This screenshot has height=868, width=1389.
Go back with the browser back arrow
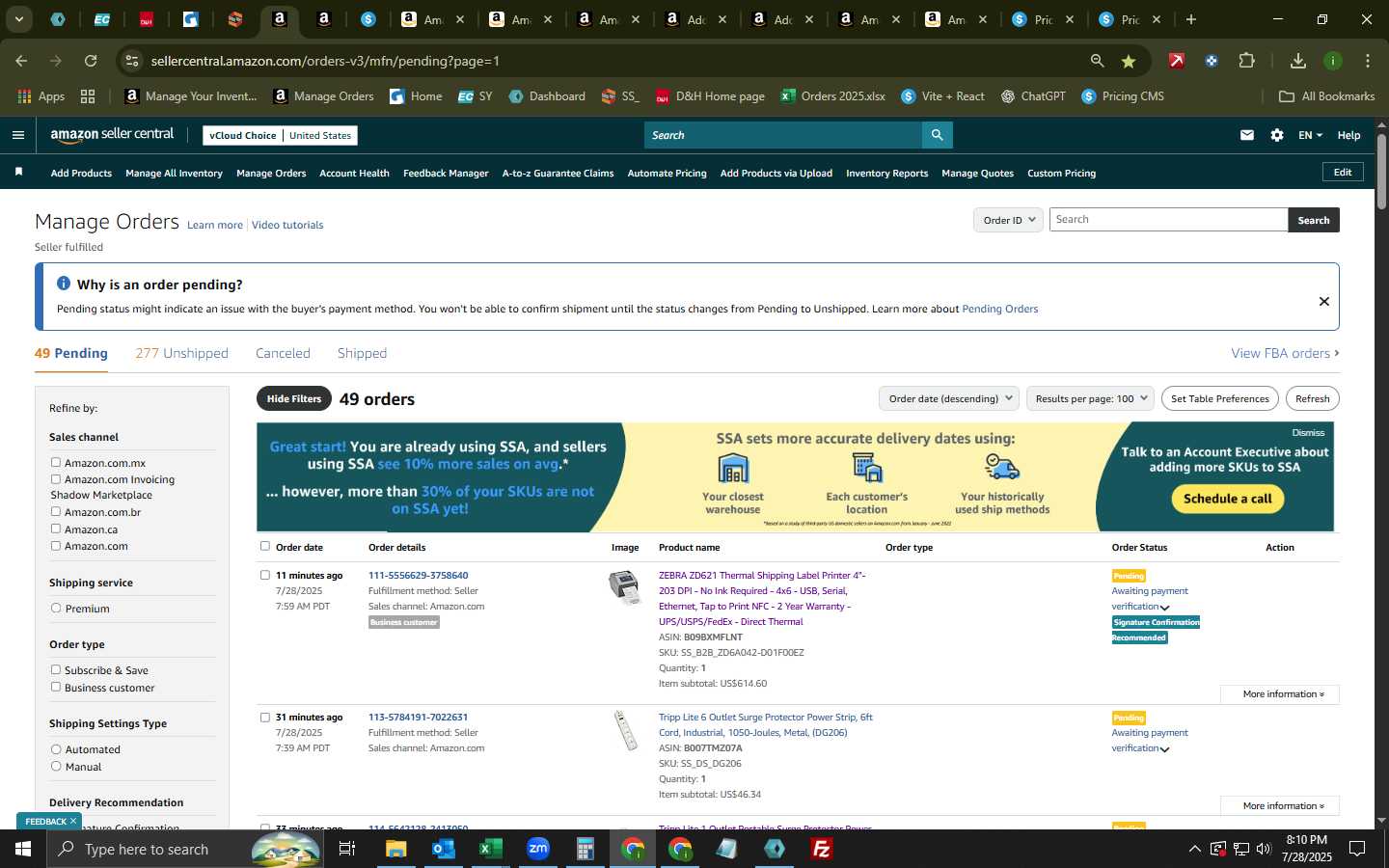pyautogui.click(x=21, y=61)
